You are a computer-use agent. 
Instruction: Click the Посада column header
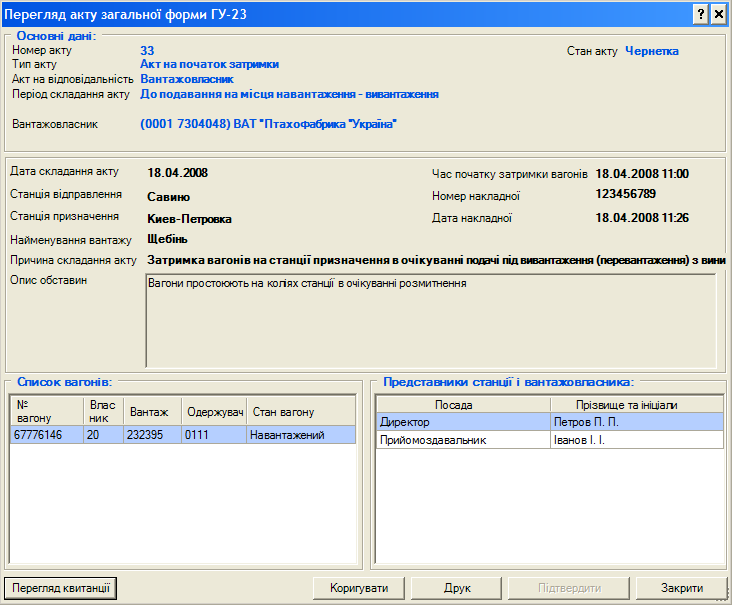463,404
